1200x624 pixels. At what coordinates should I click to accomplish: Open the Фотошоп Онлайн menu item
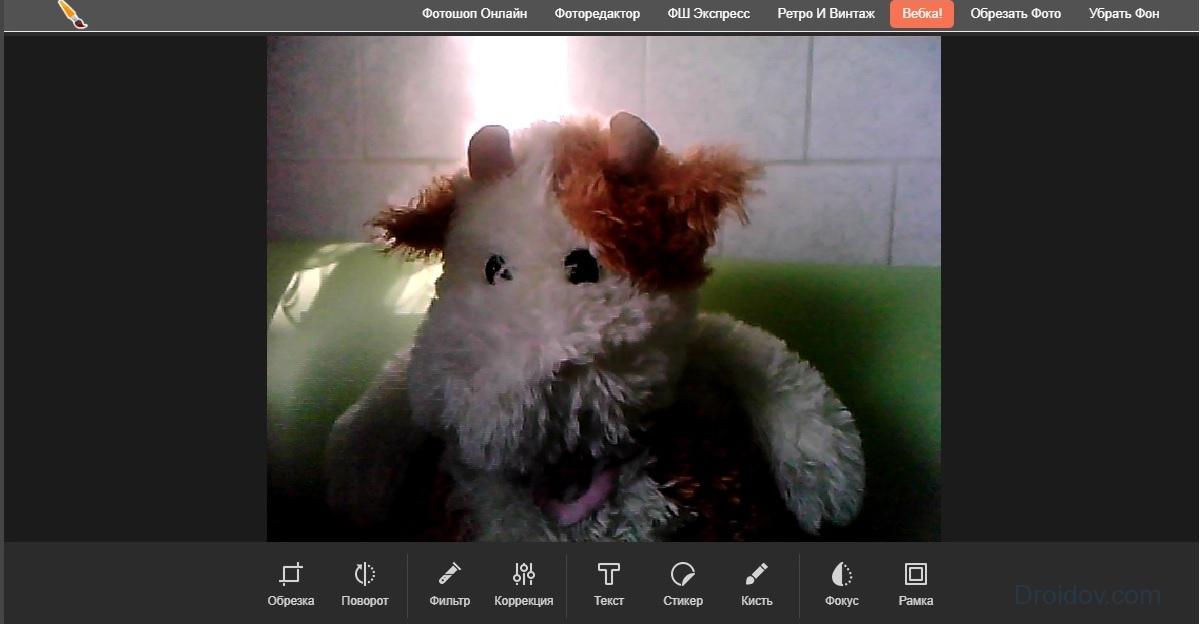tap(475, 14)
